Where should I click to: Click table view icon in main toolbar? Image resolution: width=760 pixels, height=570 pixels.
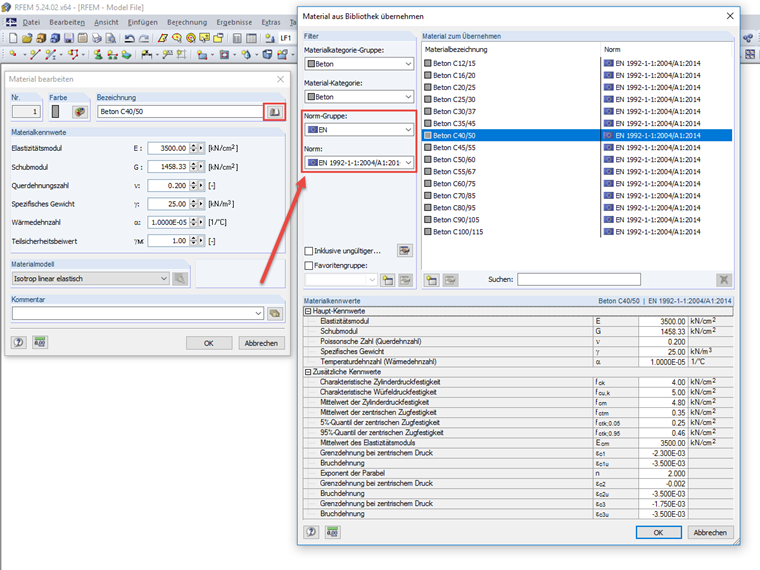(251, 38)
